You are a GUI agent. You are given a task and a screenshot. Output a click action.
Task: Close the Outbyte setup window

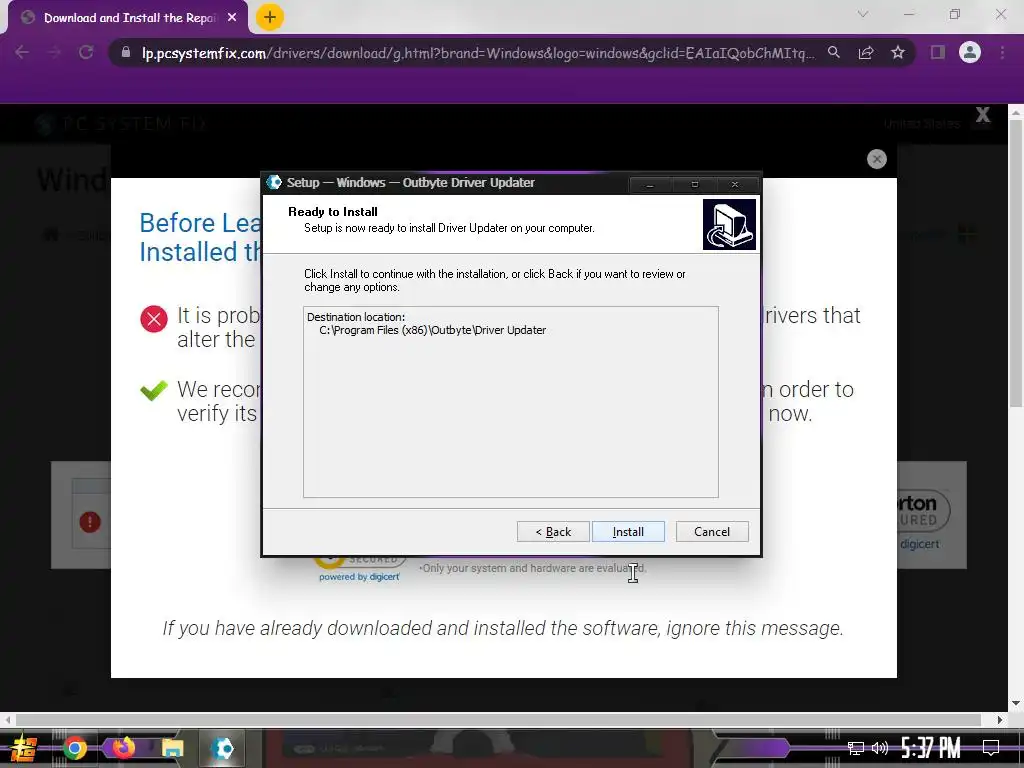coord(735,185)
